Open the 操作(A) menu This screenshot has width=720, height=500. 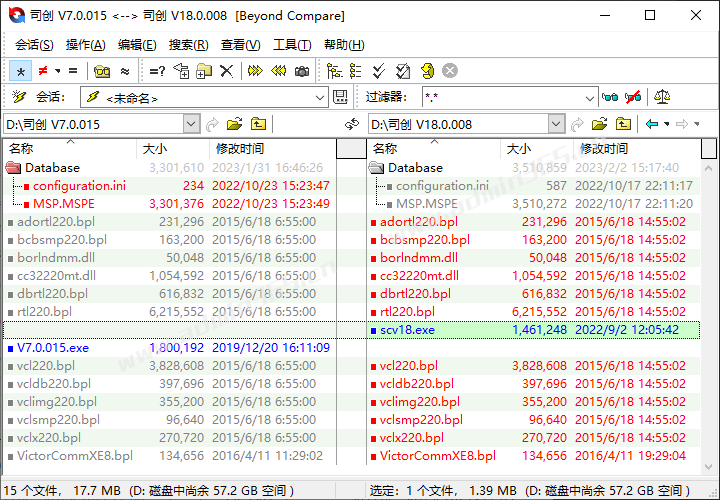coord(85,45)
